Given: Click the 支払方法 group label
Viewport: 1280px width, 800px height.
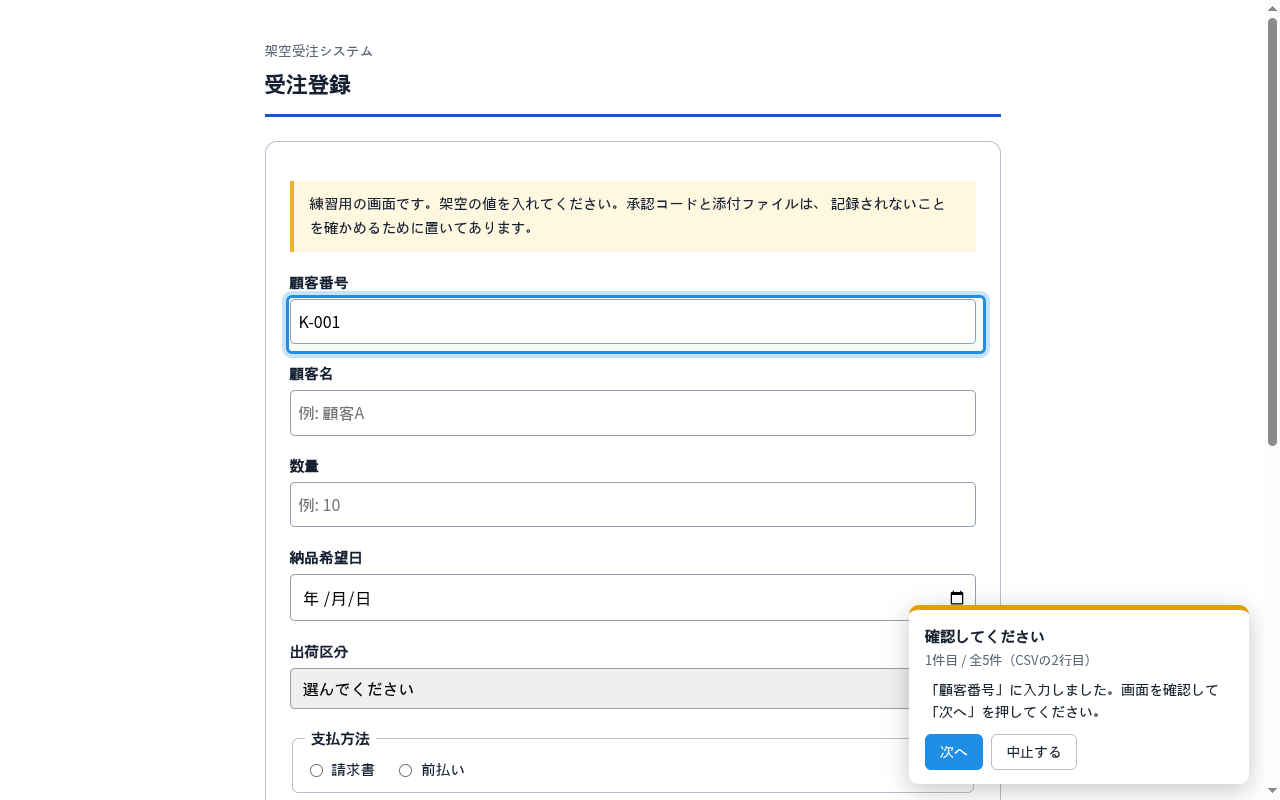Looking at the screenshot, I should click(x=340, y=739).
